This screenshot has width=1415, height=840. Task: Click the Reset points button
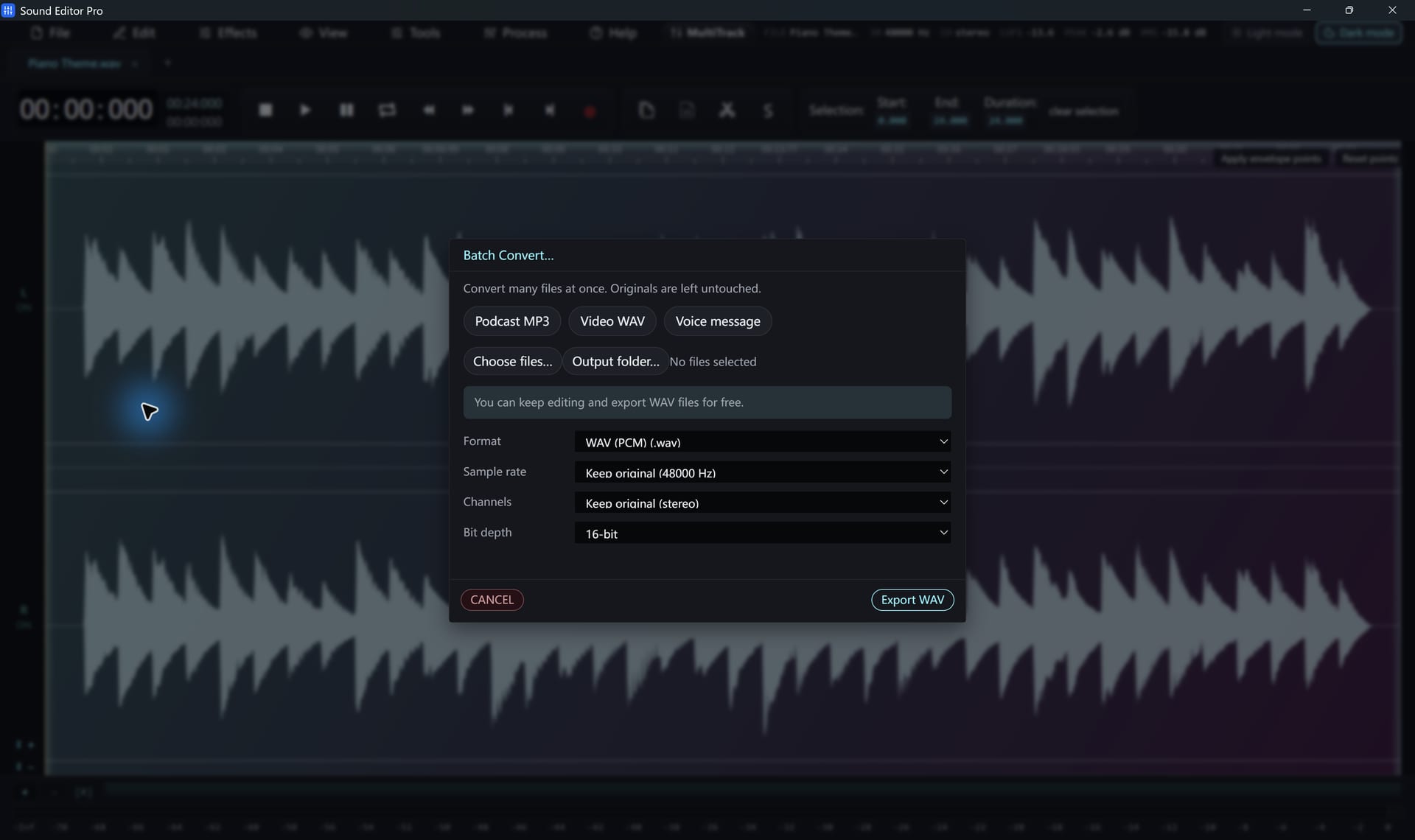(1369, 159)
